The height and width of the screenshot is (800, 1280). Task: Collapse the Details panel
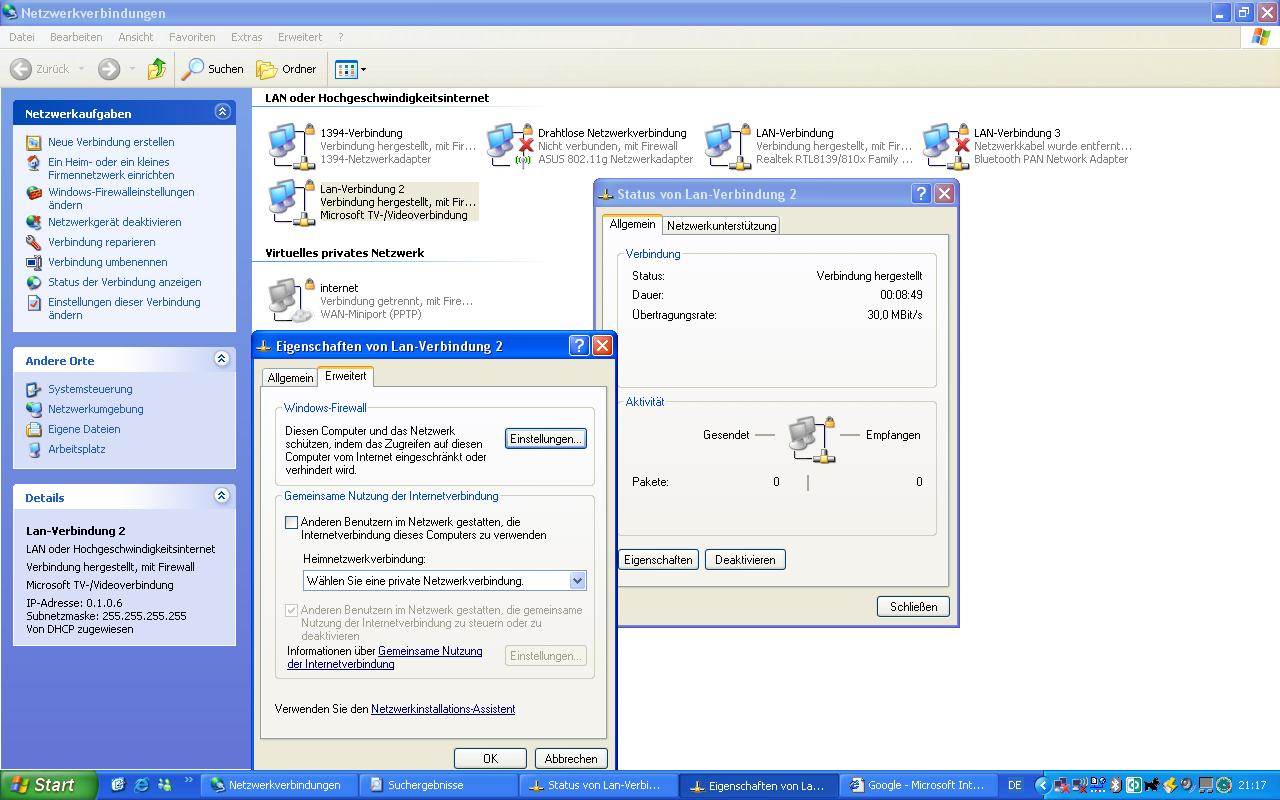222,496
